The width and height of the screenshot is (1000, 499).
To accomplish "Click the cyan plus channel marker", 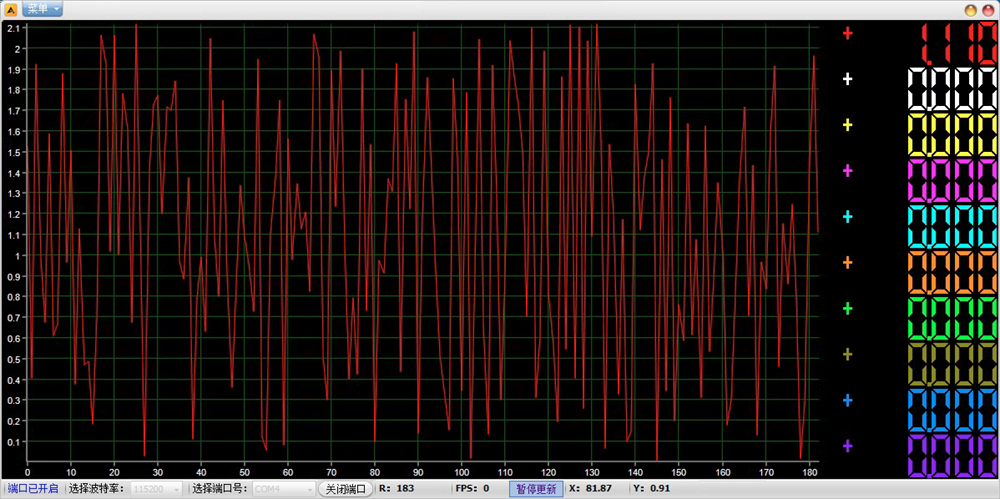I will [848, 217].
